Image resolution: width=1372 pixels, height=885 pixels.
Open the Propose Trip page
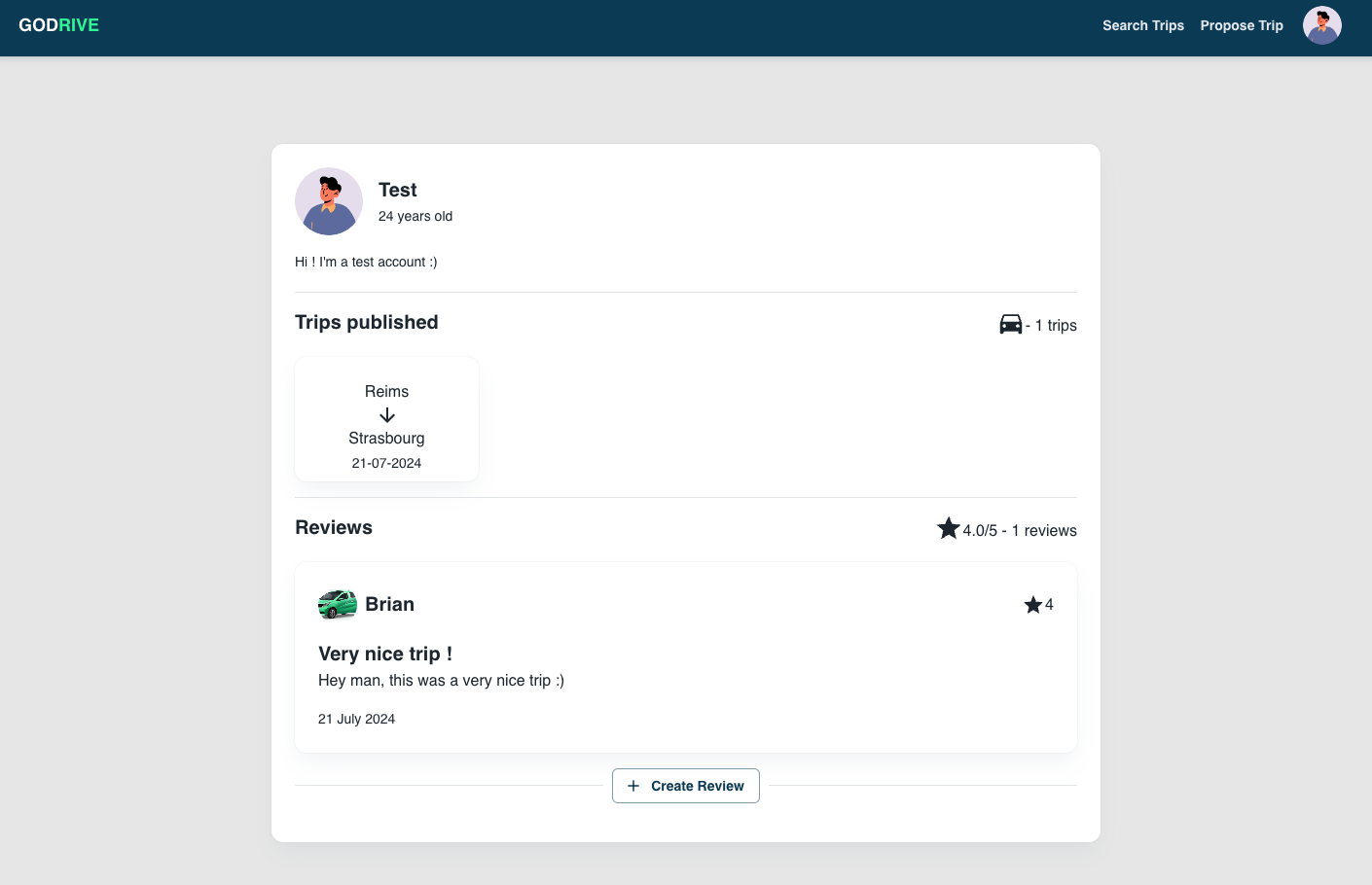point(1241,25)
